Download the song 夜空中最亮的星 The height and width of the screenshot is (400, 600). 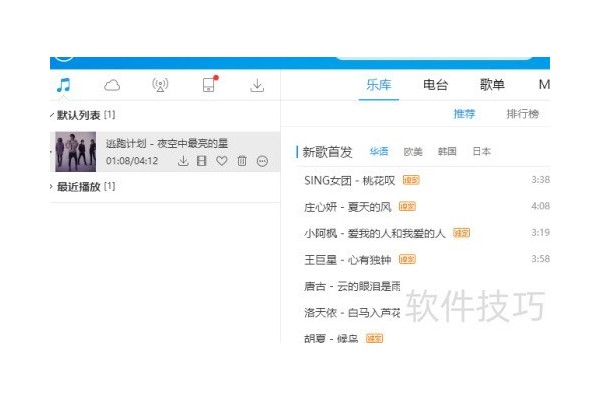tap(183, 161)
